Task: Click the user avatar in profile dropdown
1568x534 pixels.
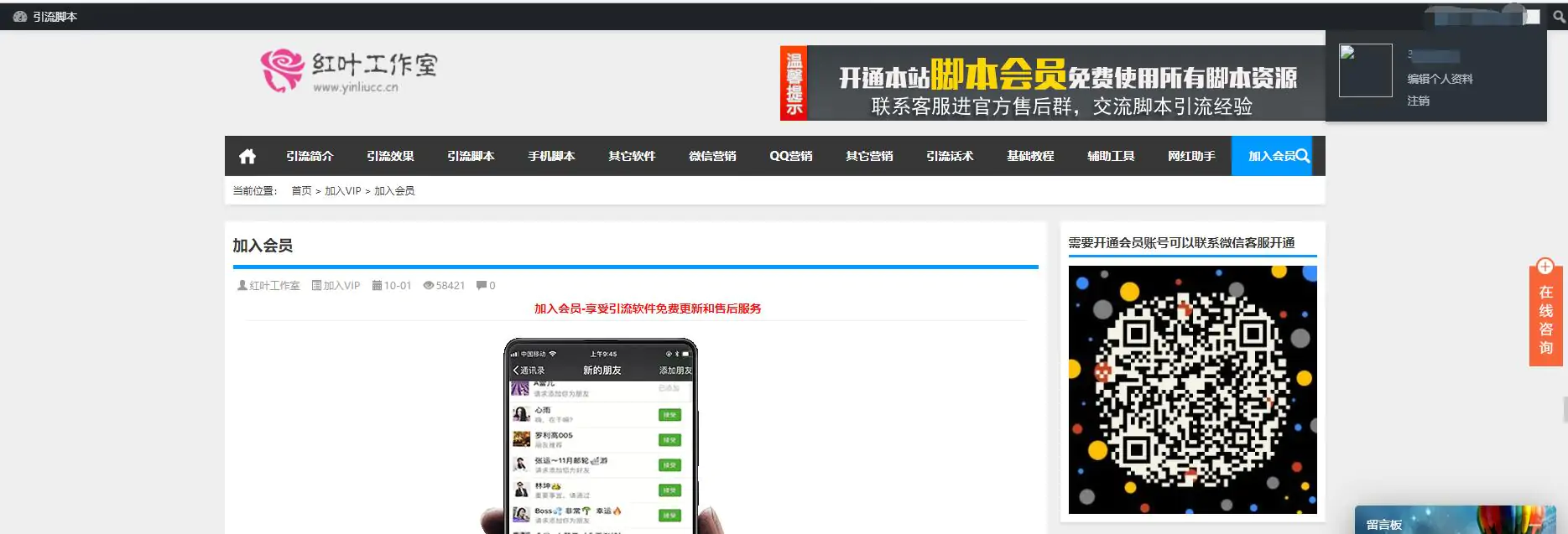Action: 1366,70
